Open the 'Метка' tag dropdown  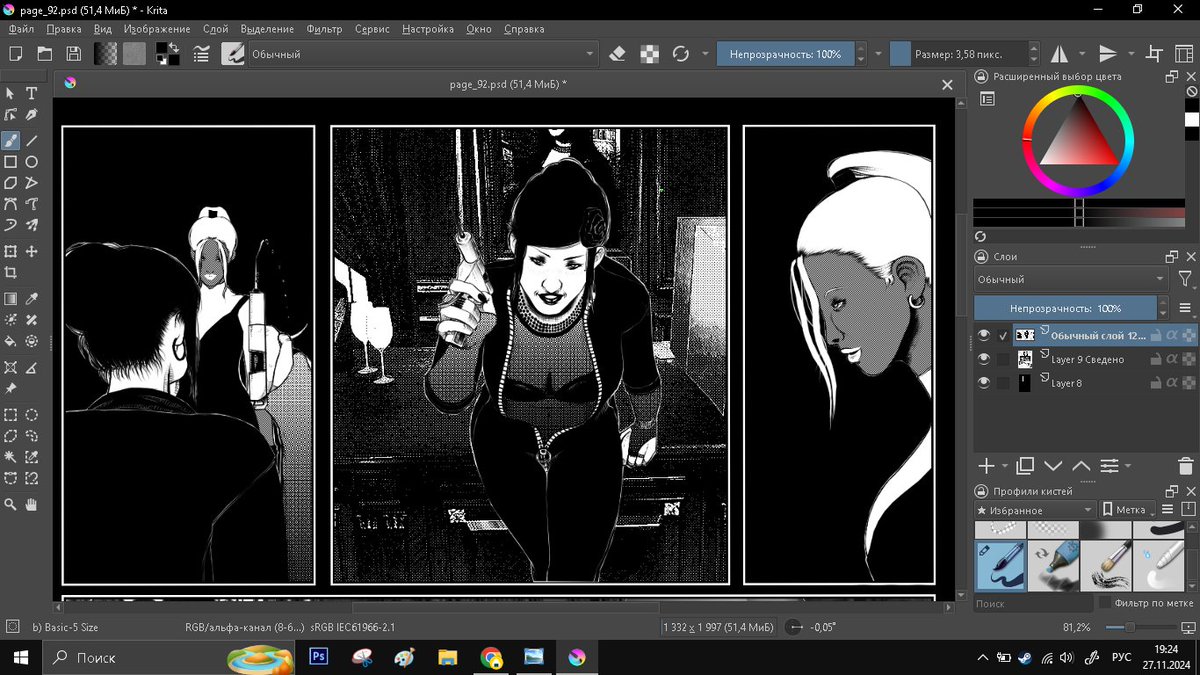tap(1128, 510)
